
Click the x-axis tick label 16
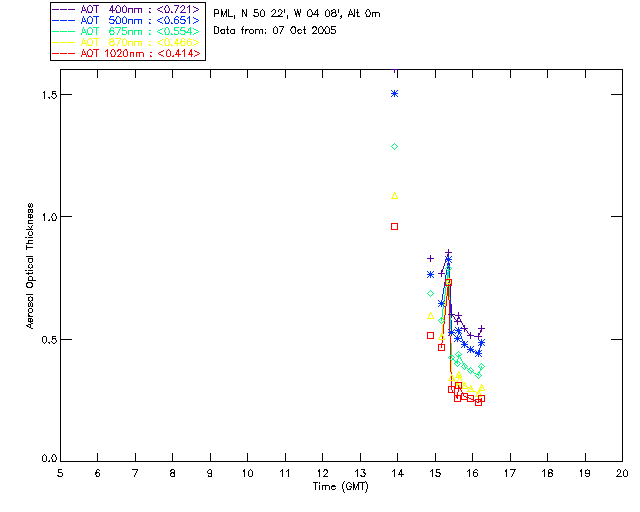click(x=473, y=473)
